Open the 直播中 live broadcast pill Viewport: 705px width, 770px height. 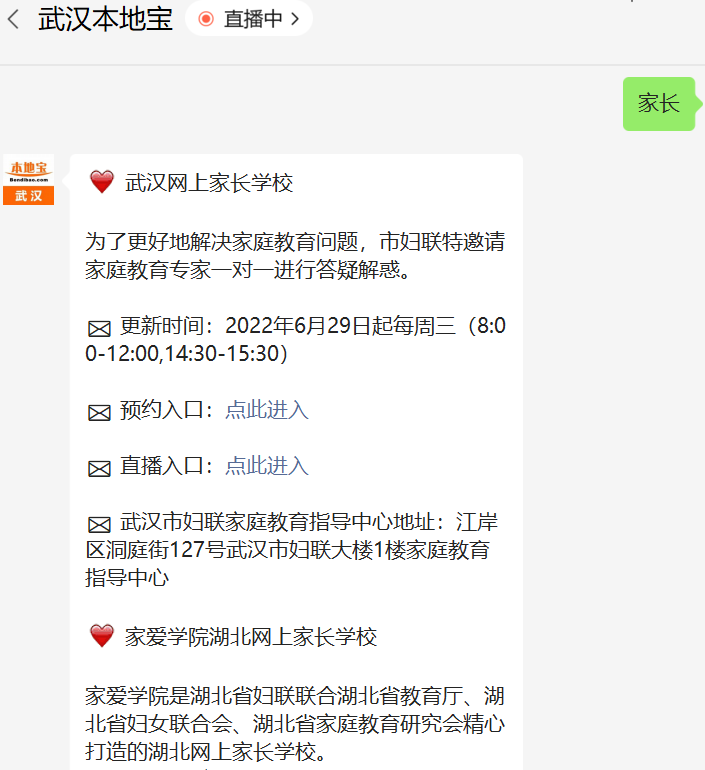[248, 19]
